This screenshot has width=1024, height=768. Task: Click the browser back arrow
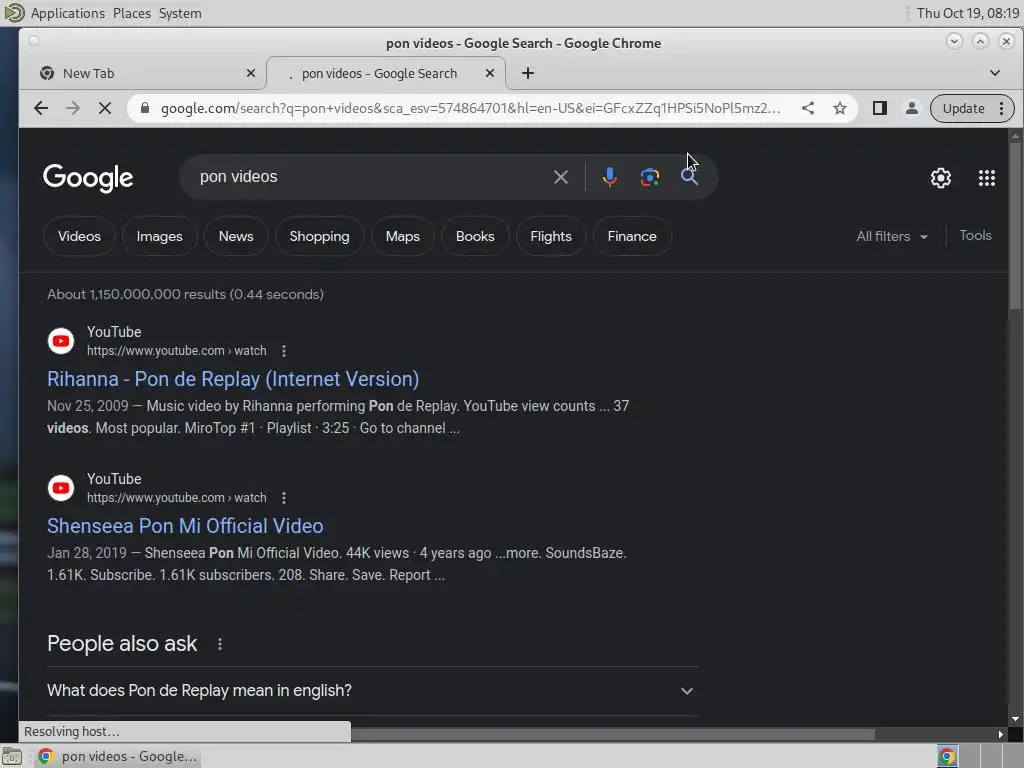(40, 108)
